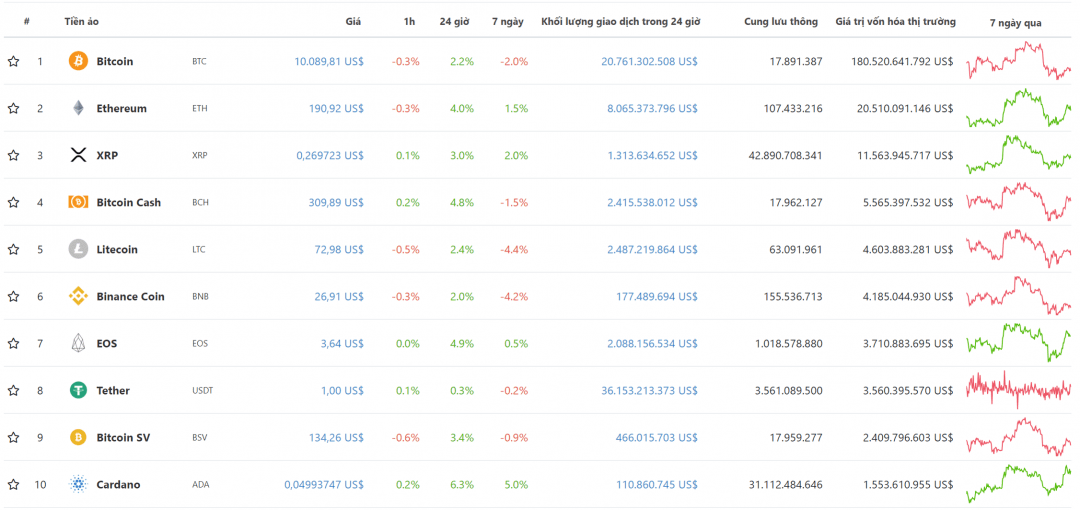Click the USDT ticker symbol
The image size is (1080, 510).
pos(202,390)
